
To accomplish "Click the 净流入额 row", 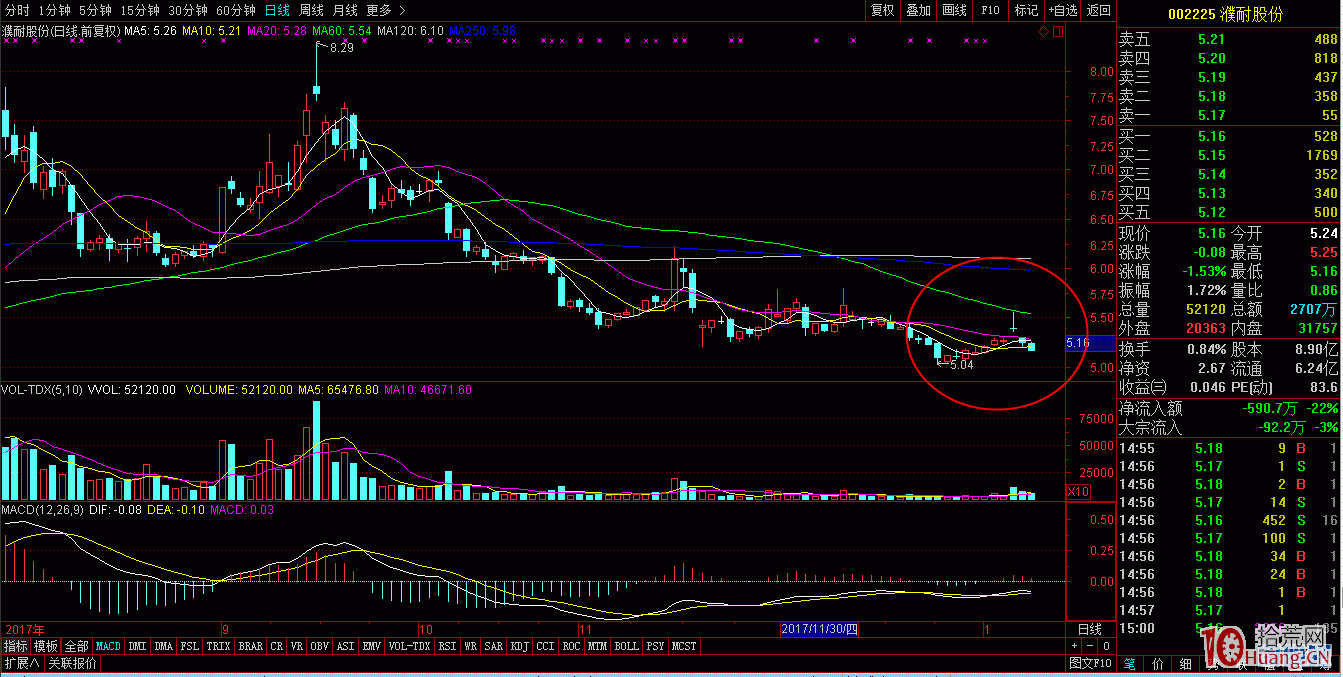I will click(1229, 409).
